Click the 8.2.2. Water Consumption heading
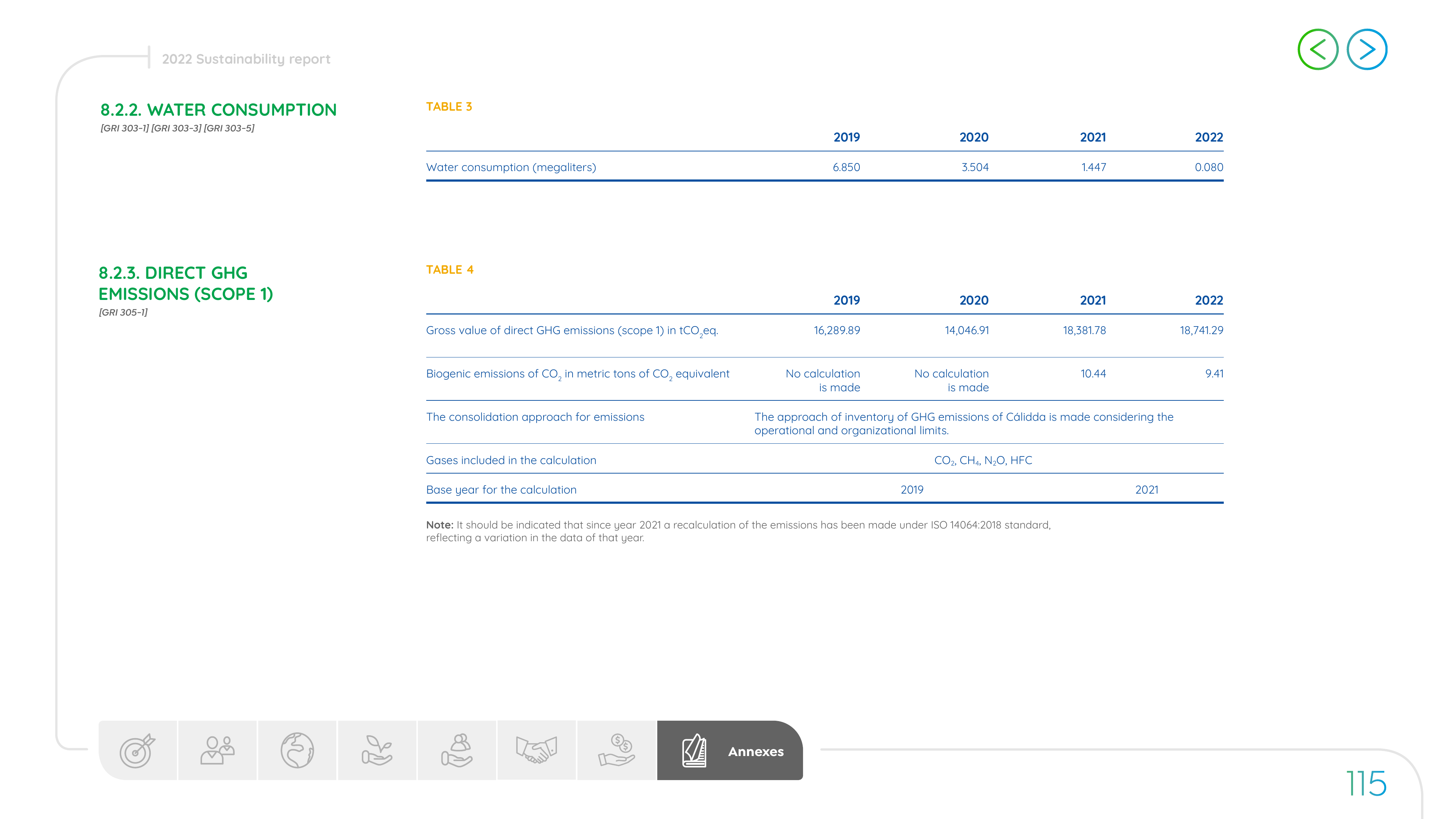The width and height of the screenshot is (1456, 819). [218, 110]
